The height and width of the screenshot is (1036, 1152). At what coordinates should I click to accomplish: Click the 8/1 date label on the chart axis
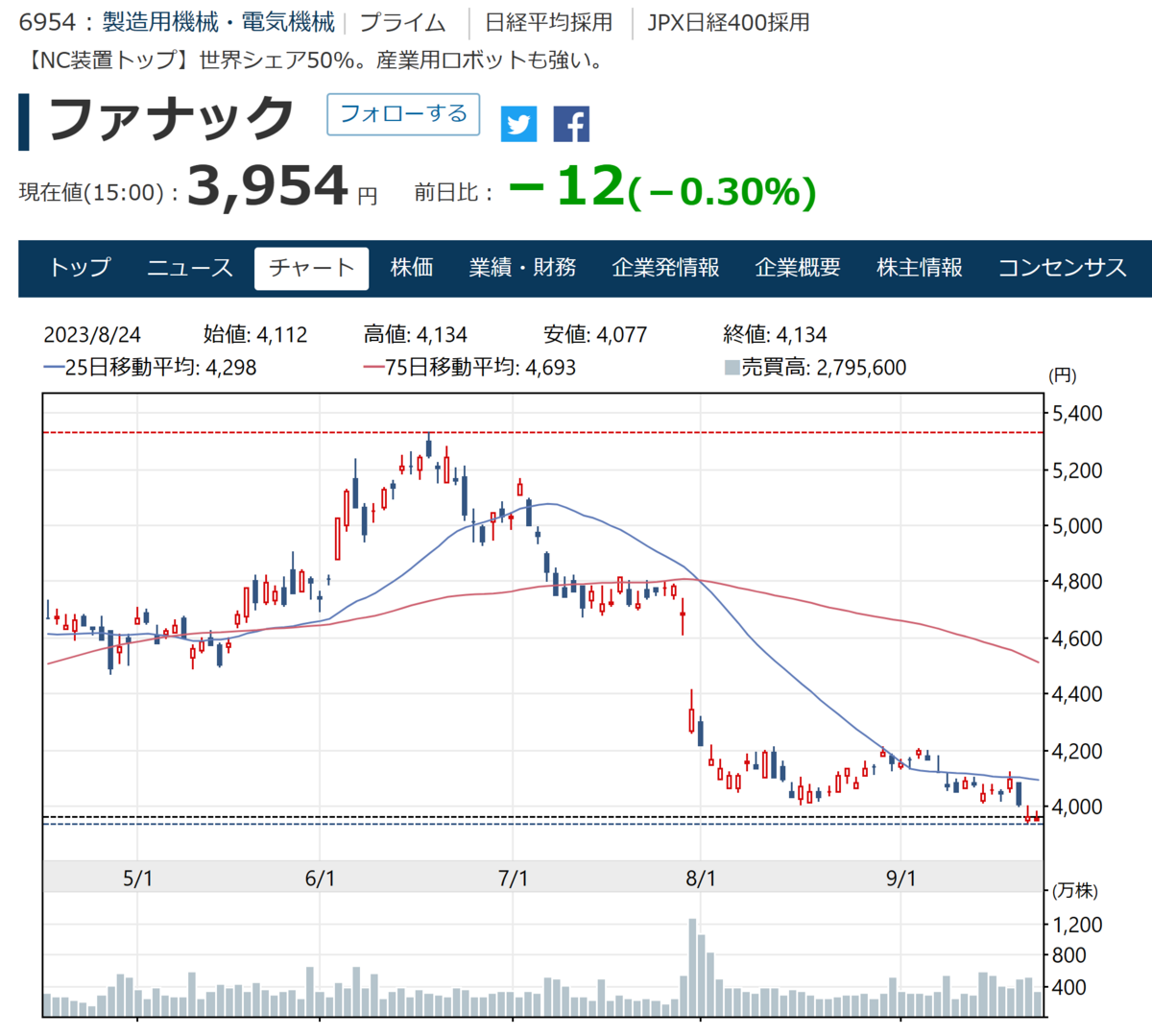click(x=702, y=879)
